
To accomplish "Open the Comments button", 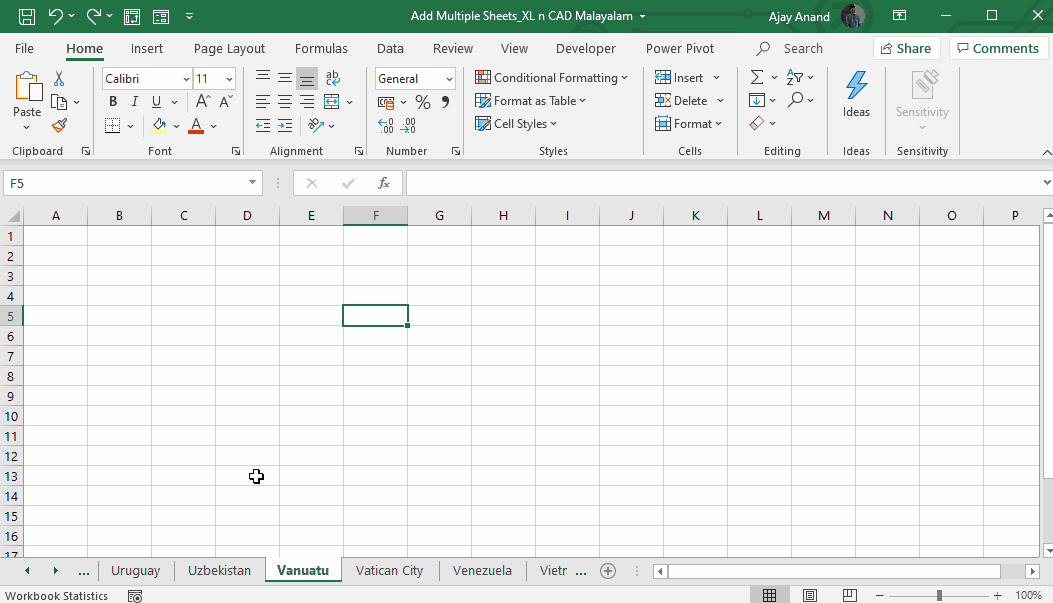I will (998, 48).
